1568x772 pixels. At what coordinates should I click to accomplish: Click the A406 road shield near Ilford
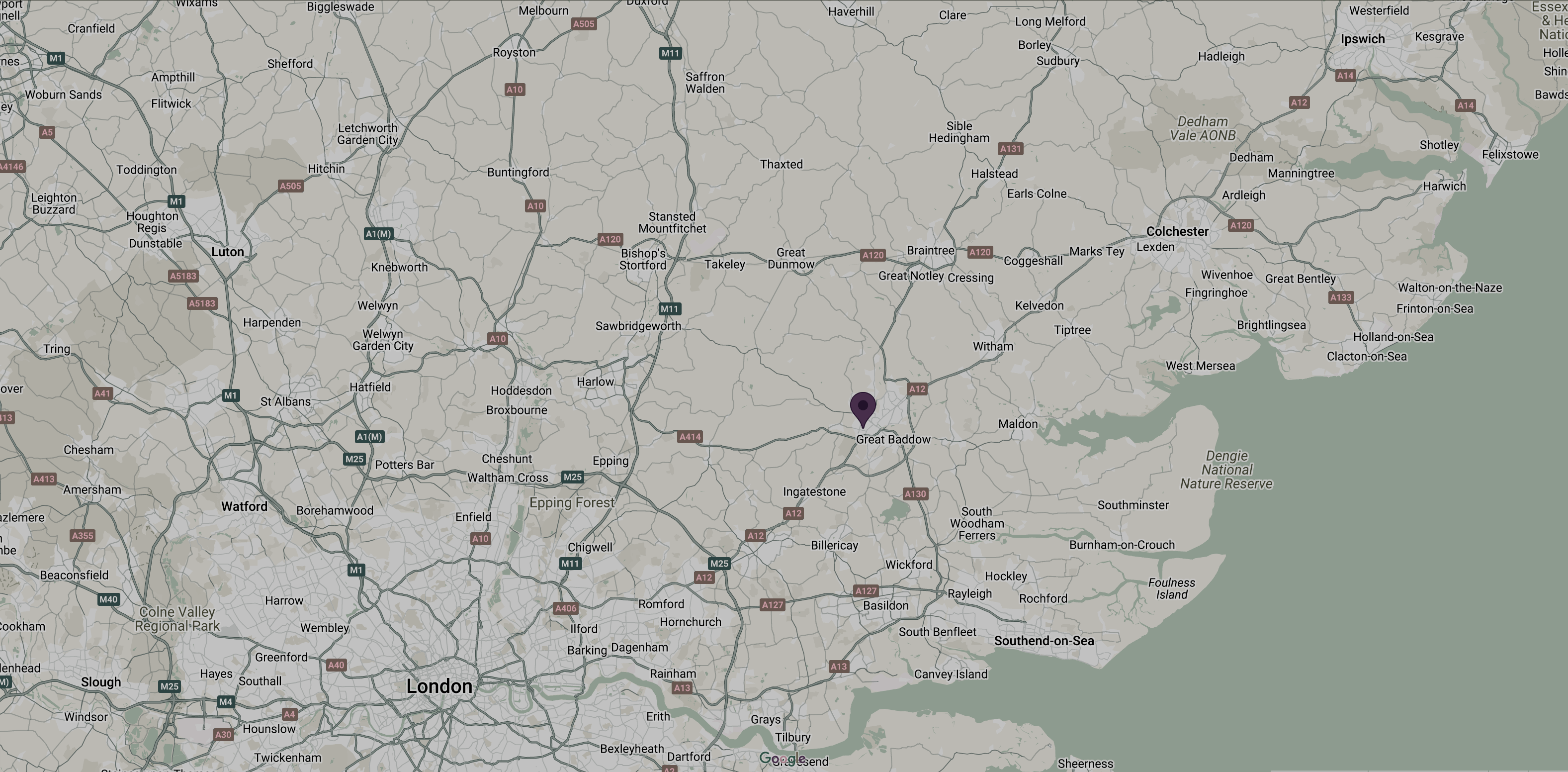point(565,608)
